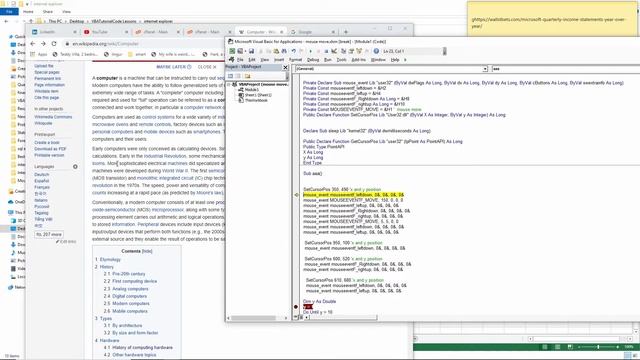Click the highlighted mouseeventf_leftdown code line
Viewport: 640px width, 360px height.
point(353,195)
